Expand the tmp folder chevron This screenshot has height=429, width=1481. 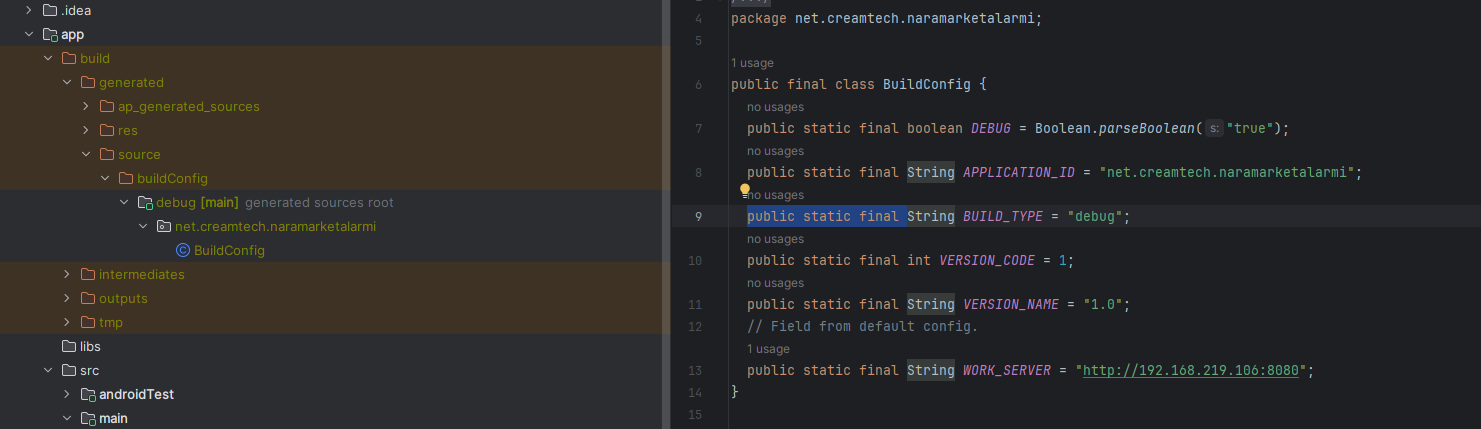click(67, 322)
